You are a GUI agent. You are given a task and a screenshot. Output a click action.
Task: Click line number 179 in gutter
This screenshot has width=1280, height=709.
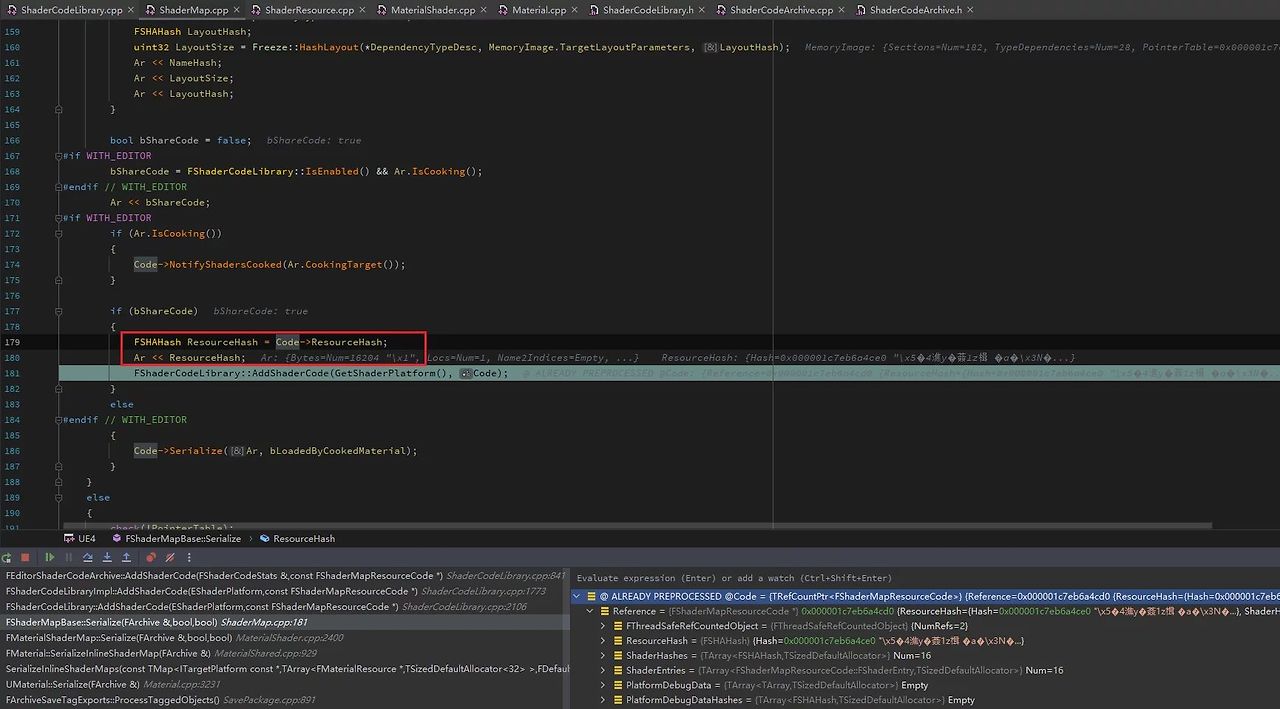(12, 342)
